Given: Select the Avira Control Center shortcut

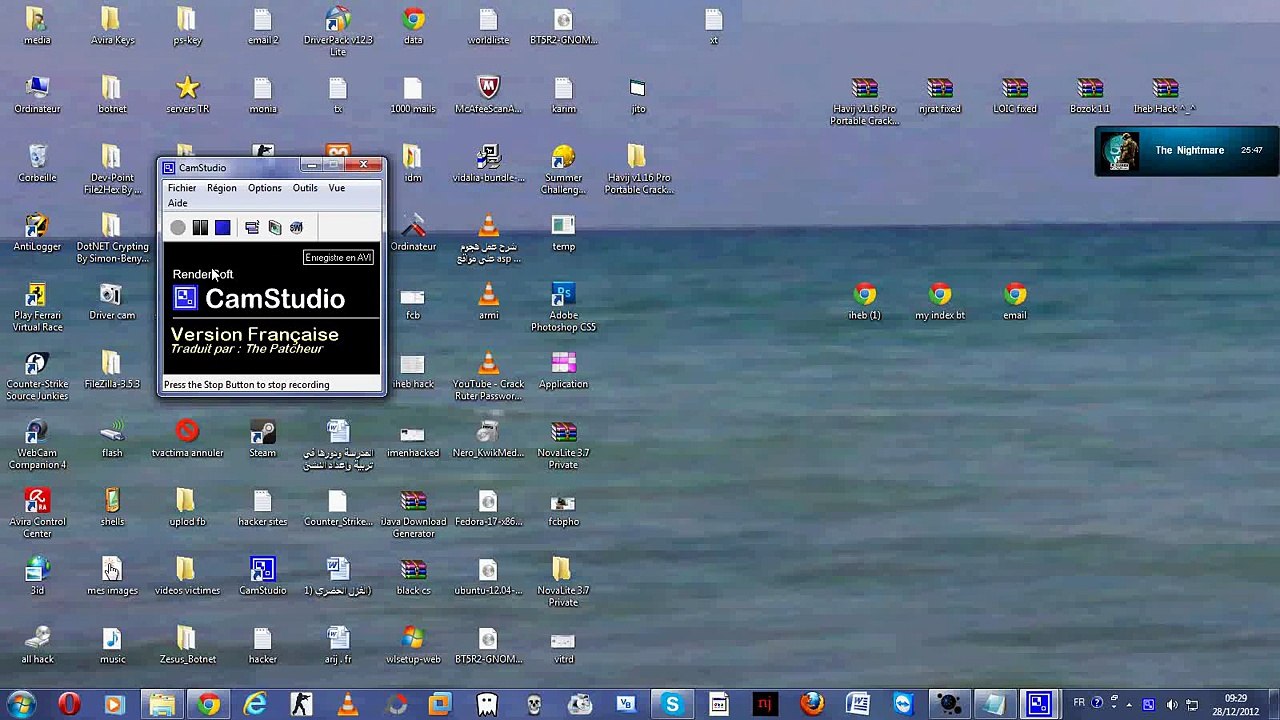Looking at the screenshot, I should coord(37,514).
